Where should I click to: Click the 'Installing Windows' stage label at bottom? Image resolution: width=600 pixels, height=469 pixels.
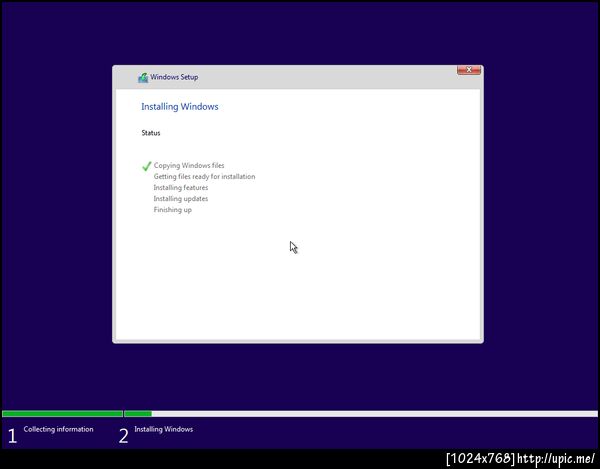point(163,429)
